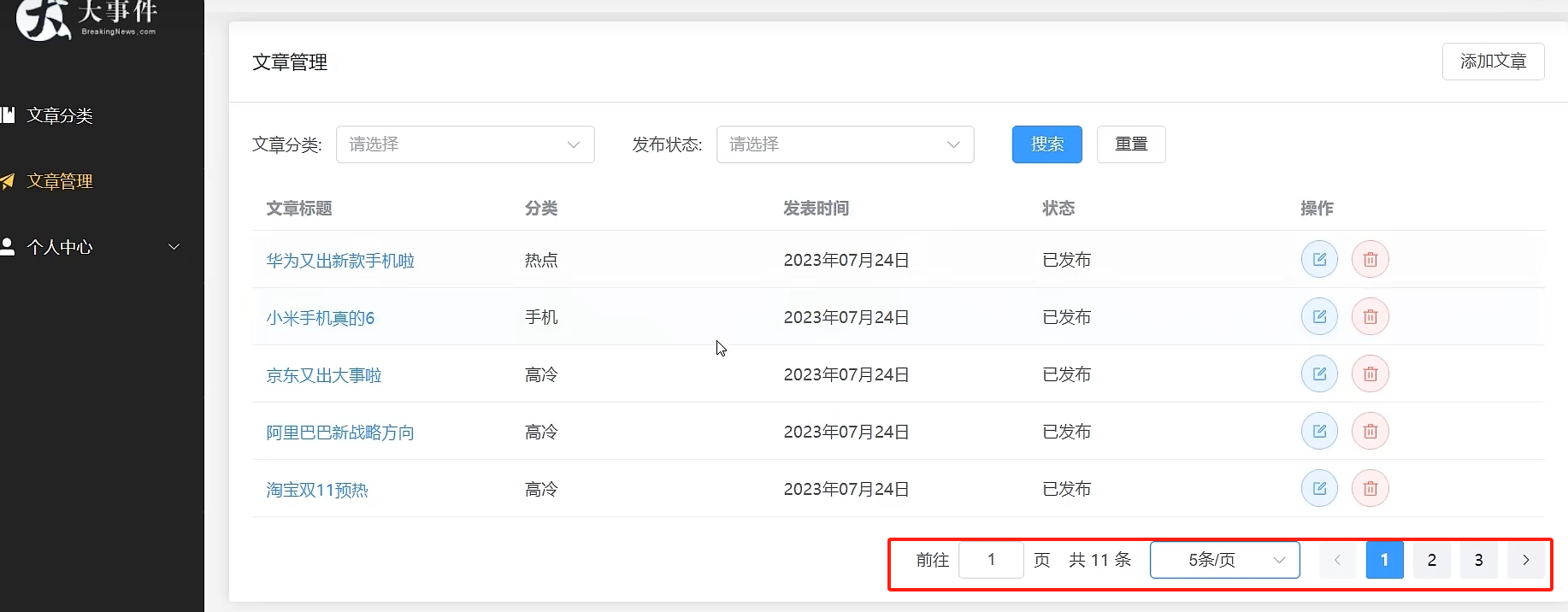
Task: Click the 文章标题 column header
Action: (x=299, y=209)
